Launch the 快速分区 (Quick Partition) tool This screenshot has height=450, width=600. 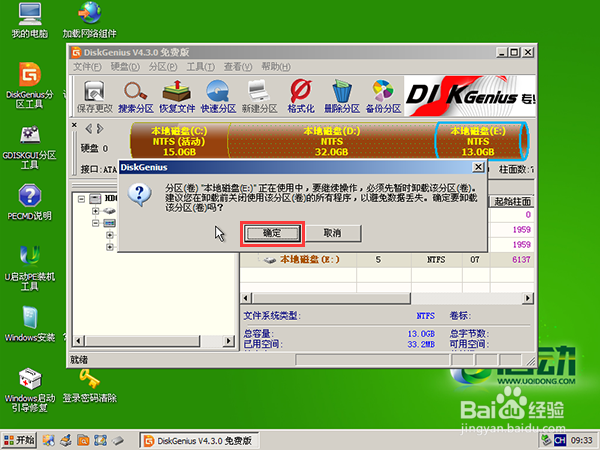[218, 97]
